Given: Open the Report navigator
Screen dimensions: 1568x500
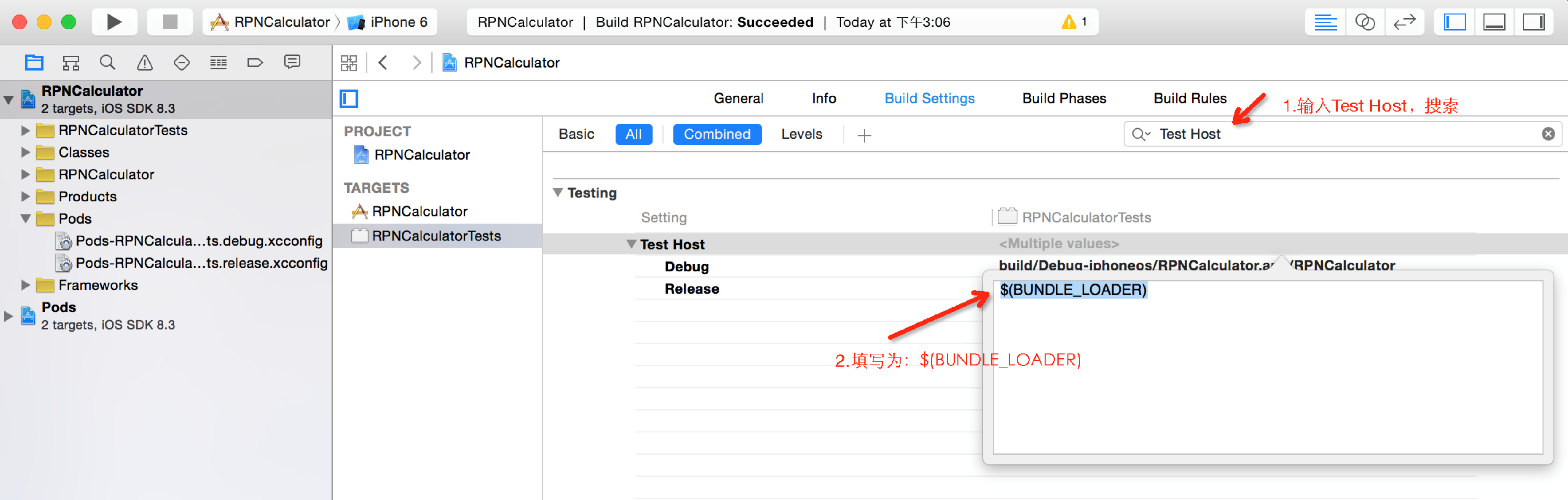Looking at the screenshot, I should tap(292, 62).
